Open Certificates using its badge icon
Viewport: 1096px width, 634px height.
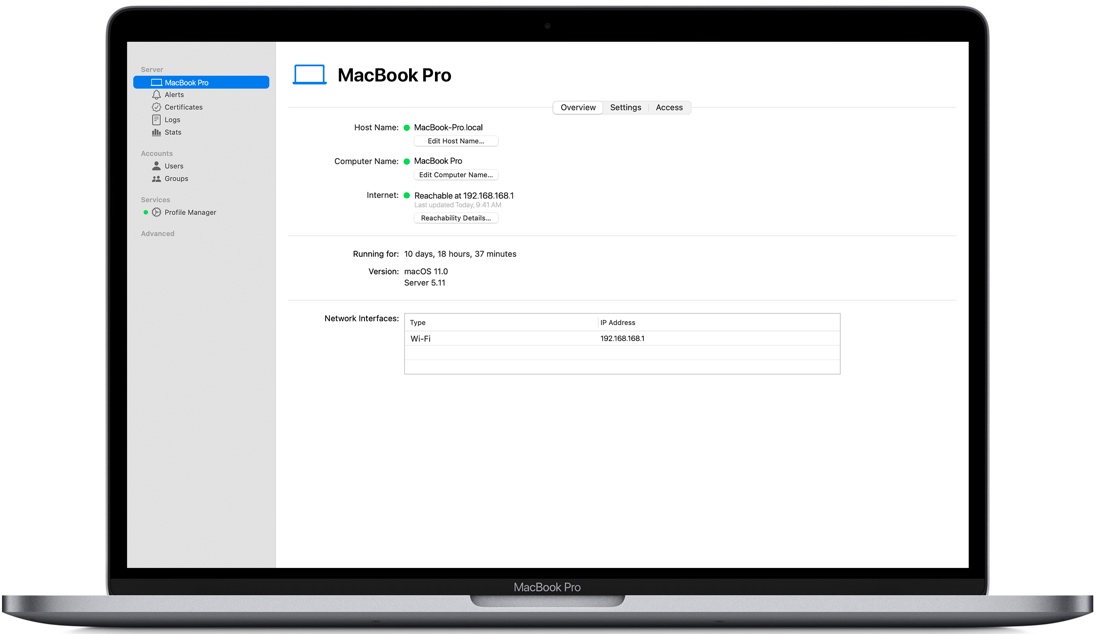pyautogui.click(x=156, y=107)
